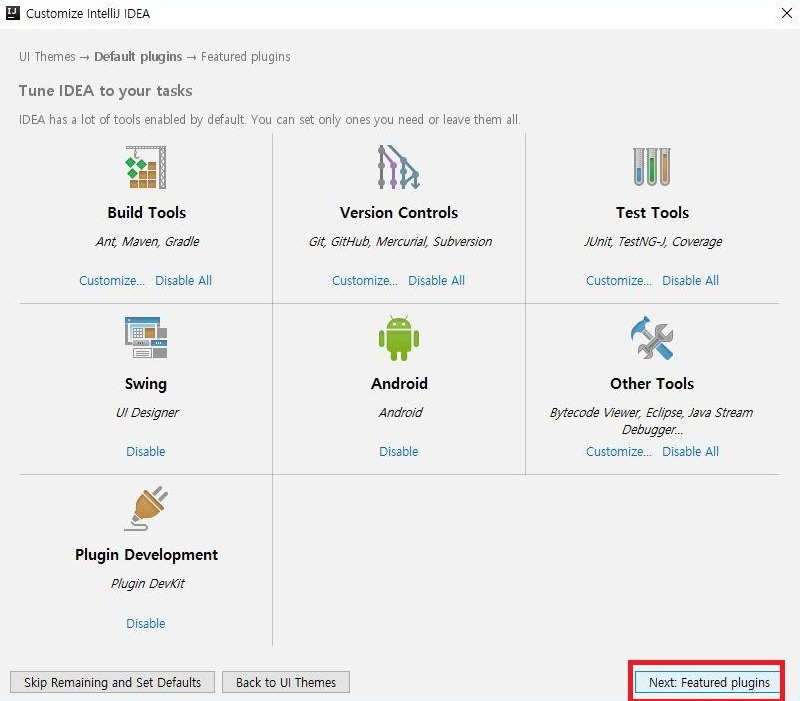Screen dimensions: 800x701
Task: Disable the Swing UI Designer plugin
Action: tap(145, 452)
